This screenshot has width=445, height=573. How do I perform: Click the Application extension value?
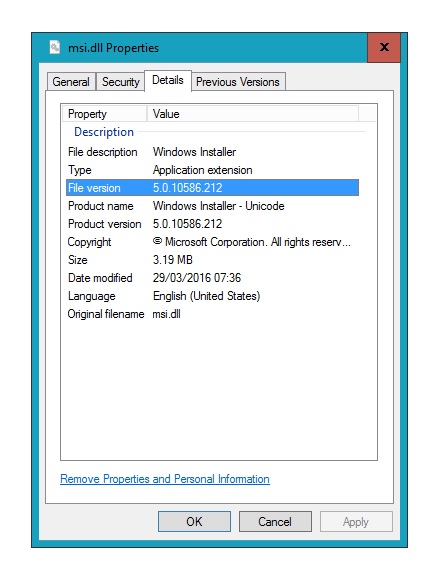pos(202,170)
